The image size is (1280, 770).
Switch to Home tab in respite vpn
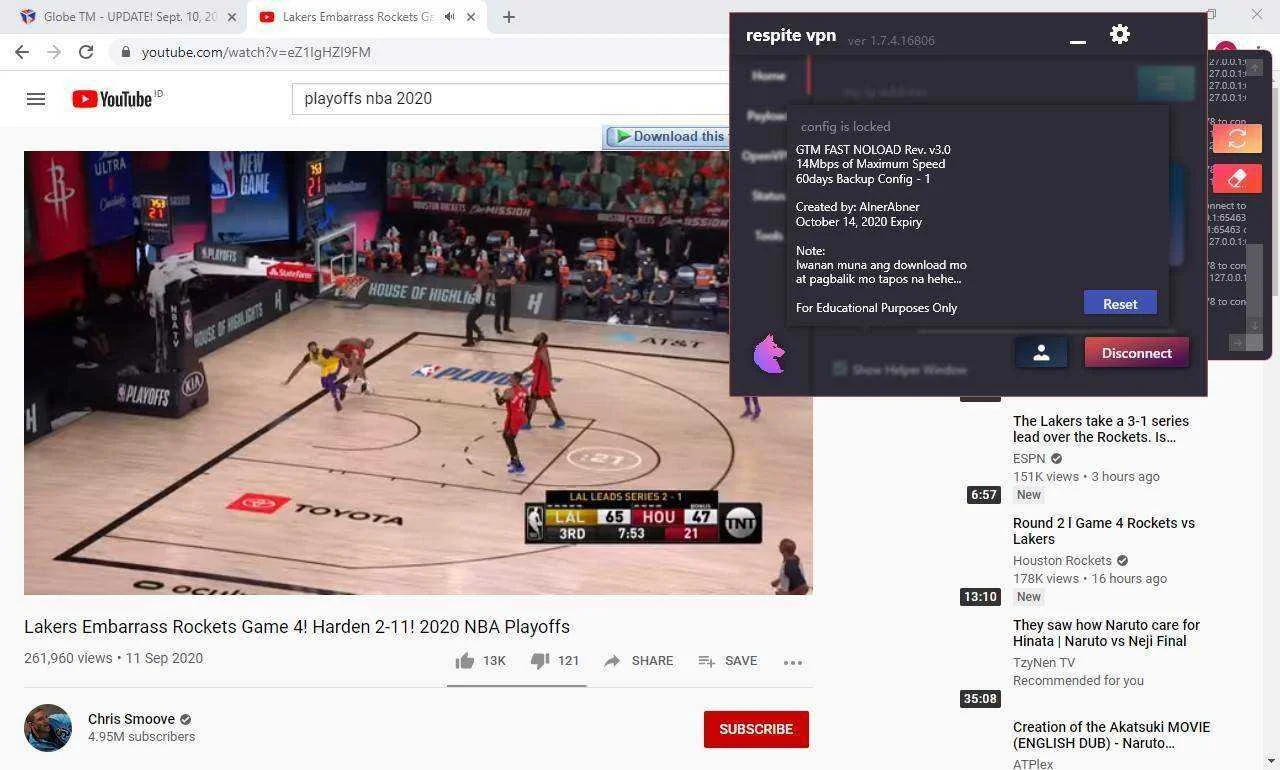click(769, 76)
